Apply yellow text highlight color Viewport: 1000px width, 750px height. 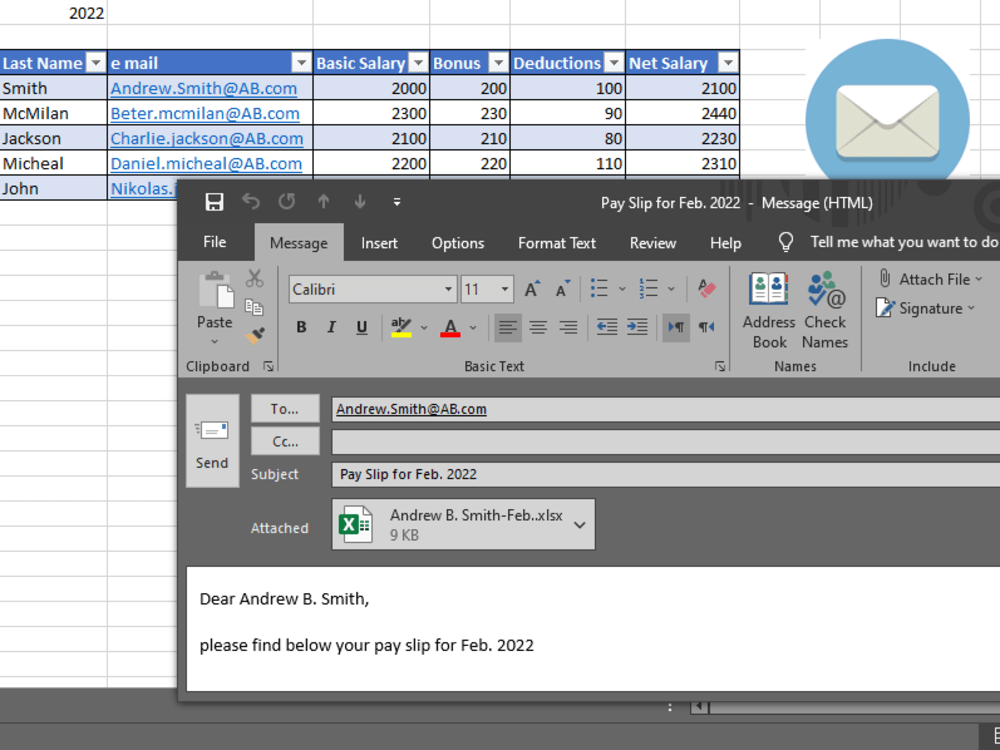click(x=401, y=327)
